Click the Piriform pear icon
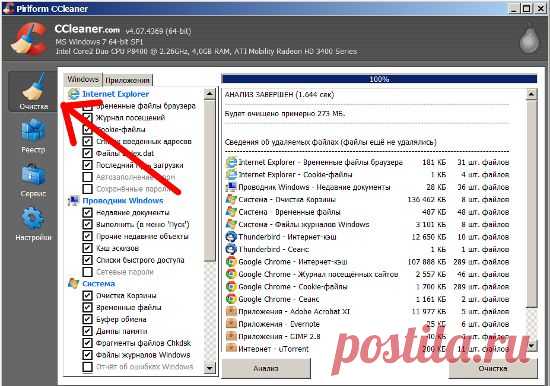550x386 pixels. coord(529,39)
